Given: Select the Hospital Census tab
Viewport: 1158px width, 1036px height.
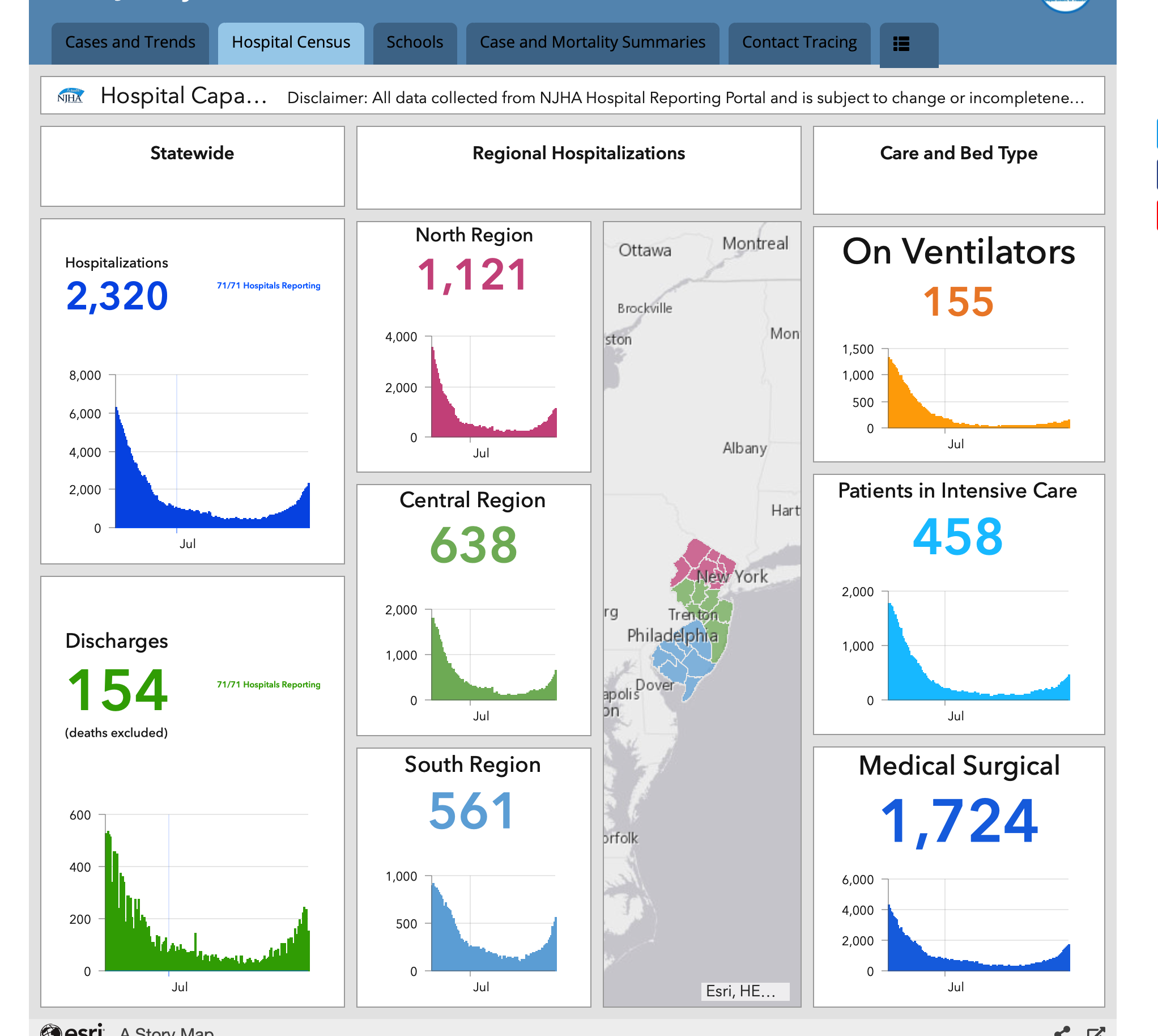Looking at the screenshot, I should tap(291, 43).
